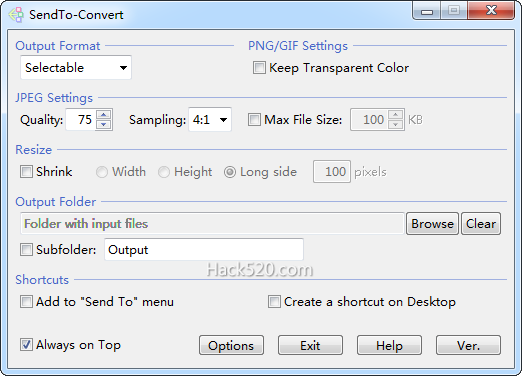Tick the Max File Size checkbox

pyautogui.click(x=254, y=120)
